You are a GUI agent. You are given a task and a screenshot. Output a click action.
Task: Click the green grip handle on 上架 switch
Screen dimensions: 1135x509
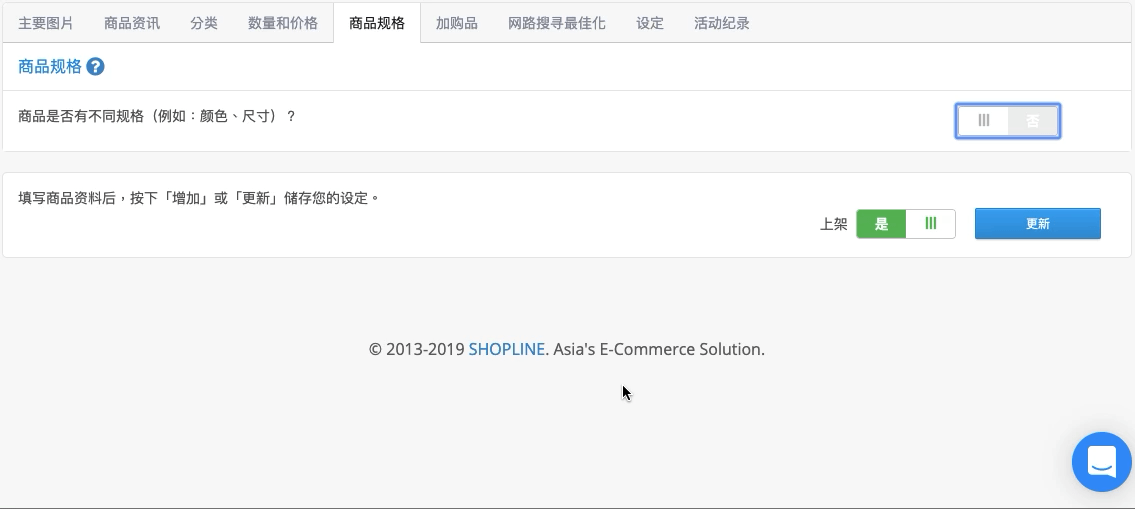pyautogui.click(x=931, y=224)
